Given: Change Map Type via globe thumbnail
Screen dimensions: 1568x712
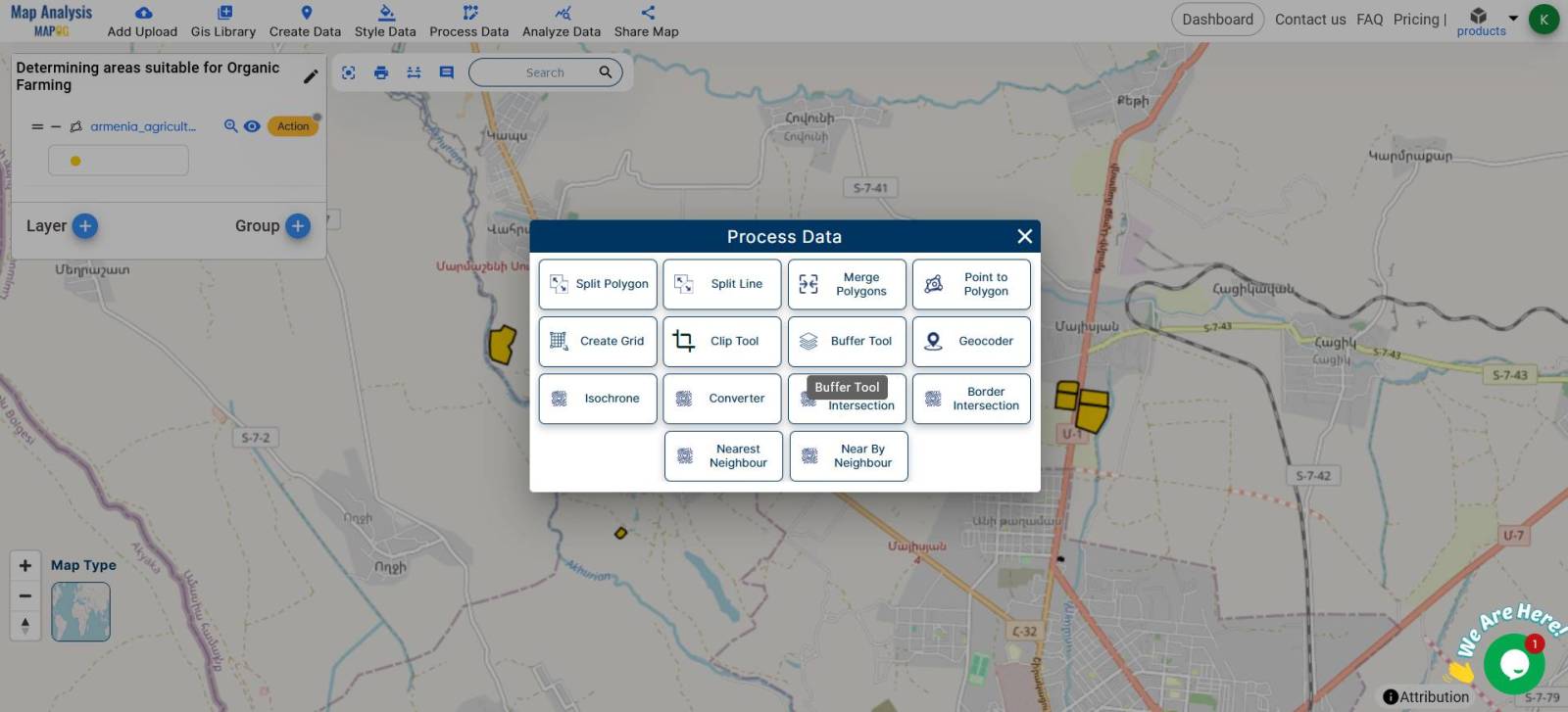Looking at the screenshot, I should pyautogui.click(x=80, y=612).
